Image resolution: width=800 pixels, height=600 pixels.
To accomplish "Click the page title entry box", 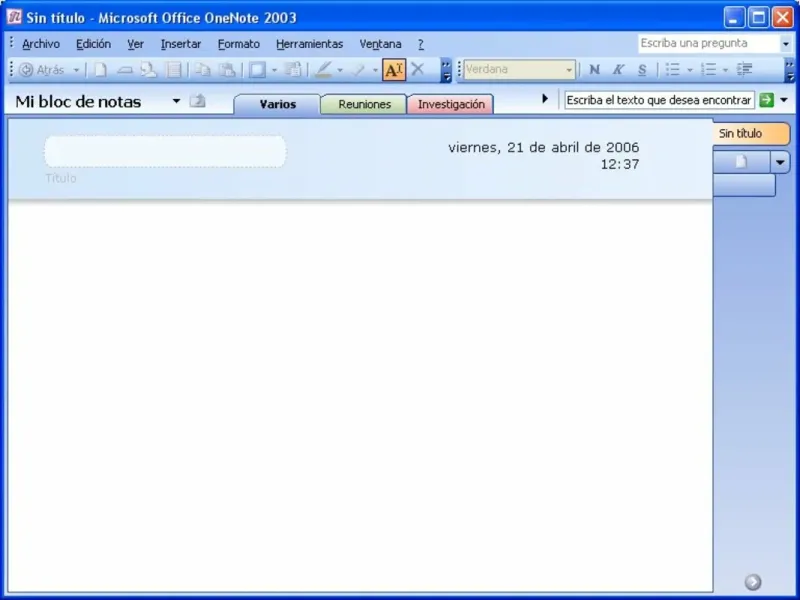I will click(x=165, y=152).
